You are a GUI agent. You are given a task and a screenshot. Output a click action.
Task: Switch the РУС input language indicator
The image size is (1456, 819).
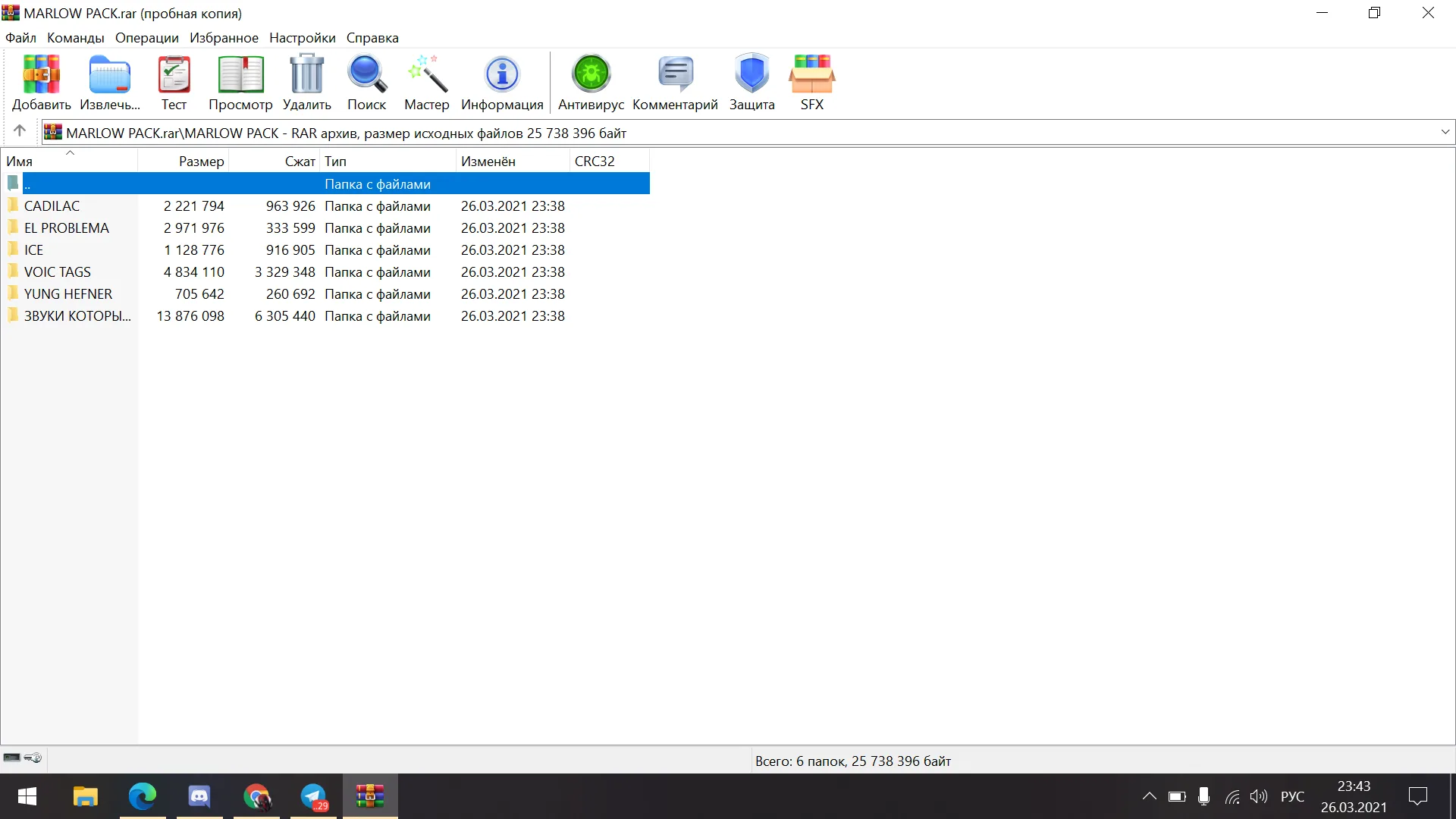tap(1292, 796)
